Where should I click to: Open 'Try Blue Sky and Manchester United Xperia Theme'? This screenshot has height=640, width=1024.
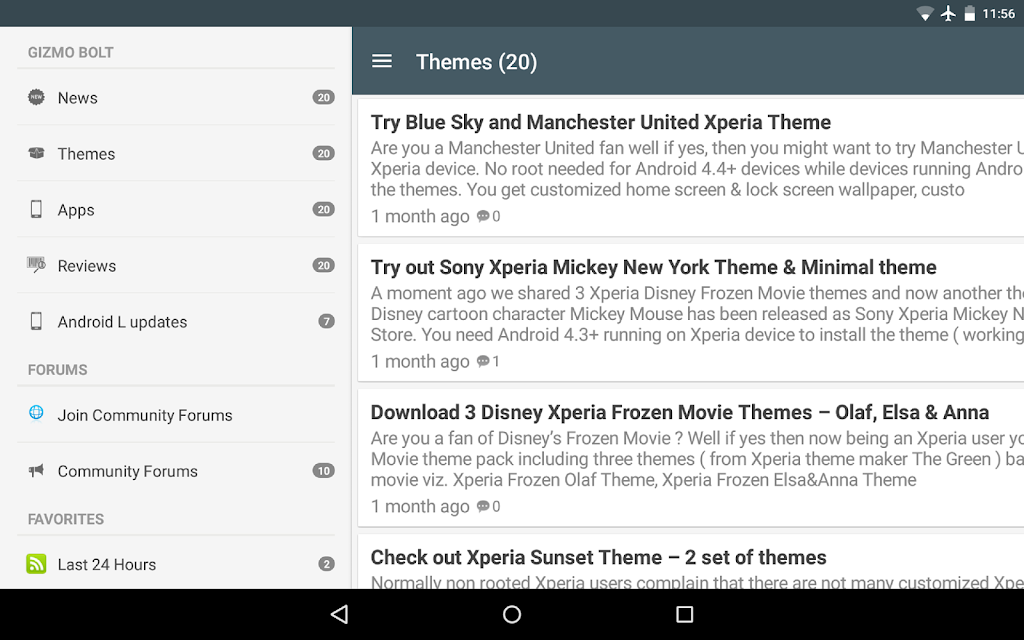[601, 122]
